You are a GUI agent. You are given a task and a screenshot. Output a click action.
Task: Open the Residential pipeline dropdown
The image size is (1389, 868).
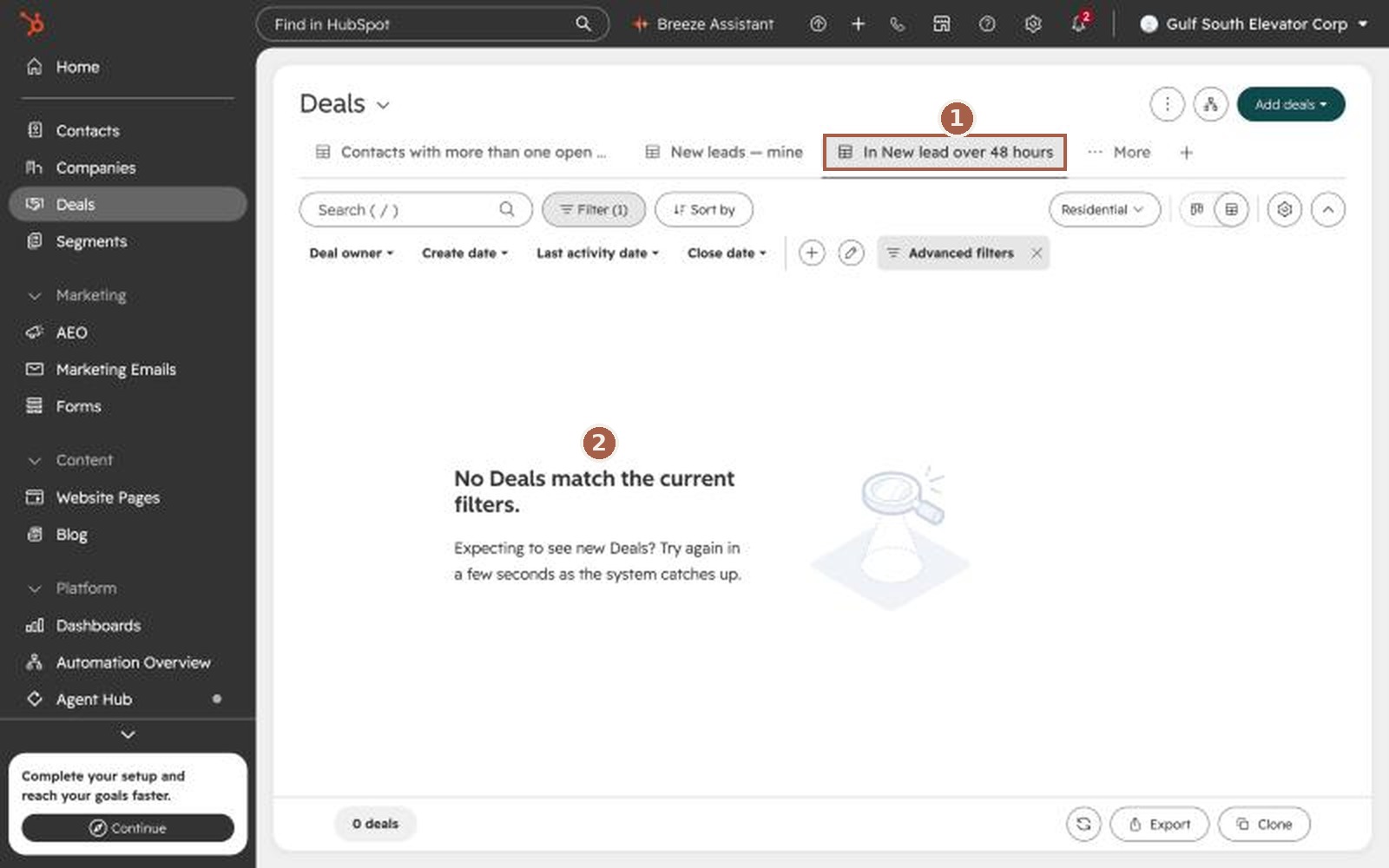pos(1104,209)
